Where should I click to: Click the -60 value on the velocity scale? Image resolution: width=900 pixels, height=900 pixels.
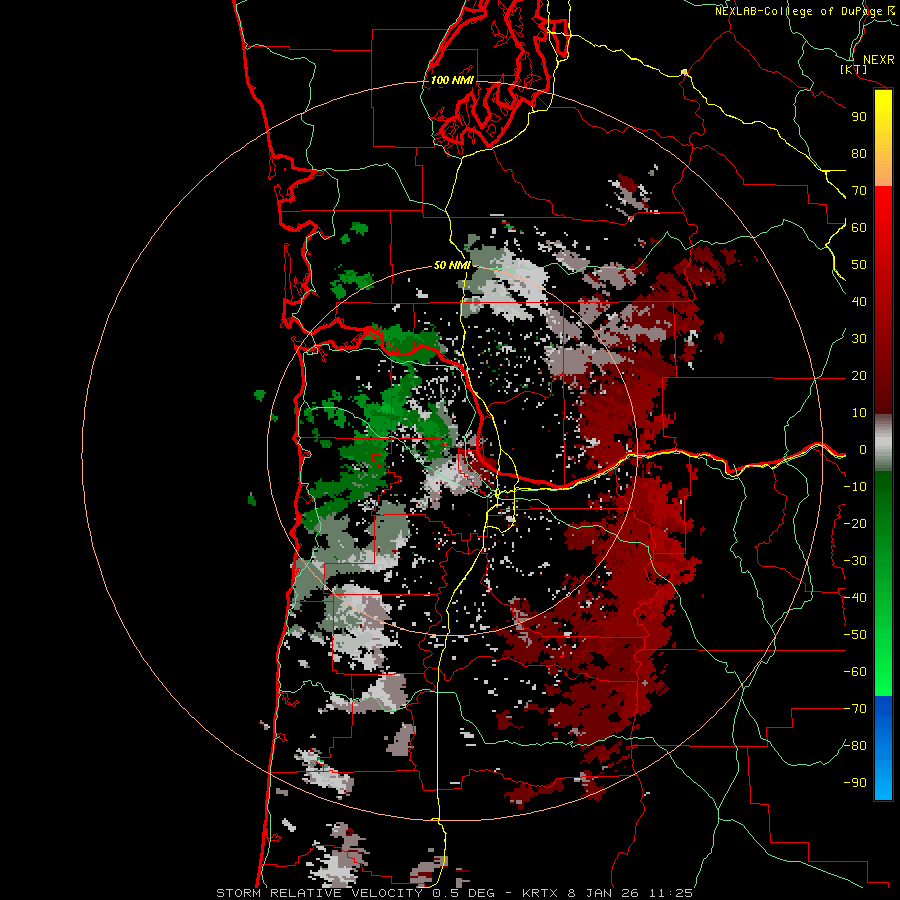[x=855, y=672]
